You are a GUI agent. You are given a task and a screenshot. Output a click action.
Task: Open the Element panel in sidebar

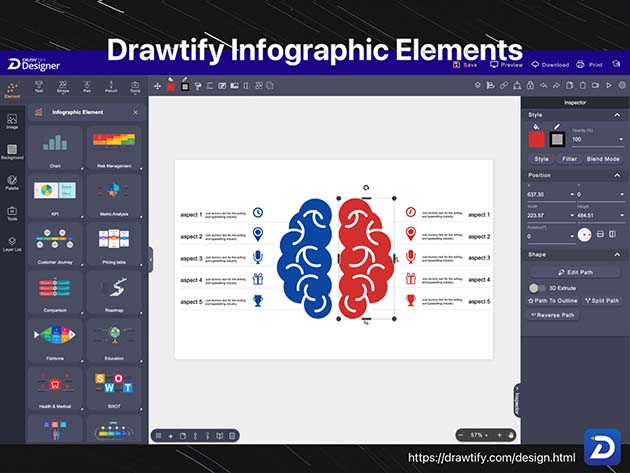point(12,90)
